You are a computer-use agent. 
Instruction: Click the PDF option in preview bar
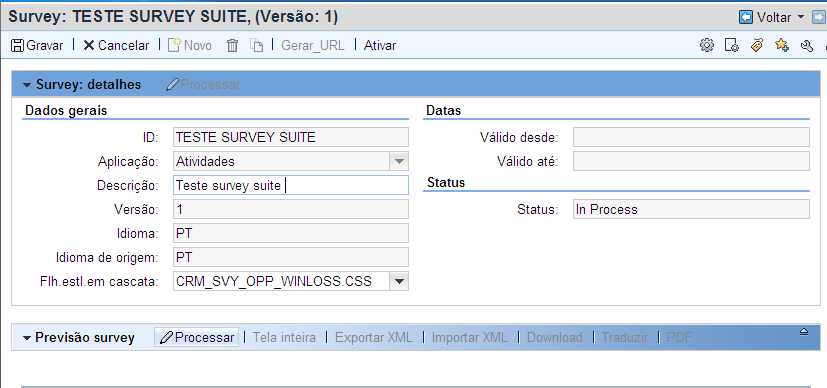679,337
